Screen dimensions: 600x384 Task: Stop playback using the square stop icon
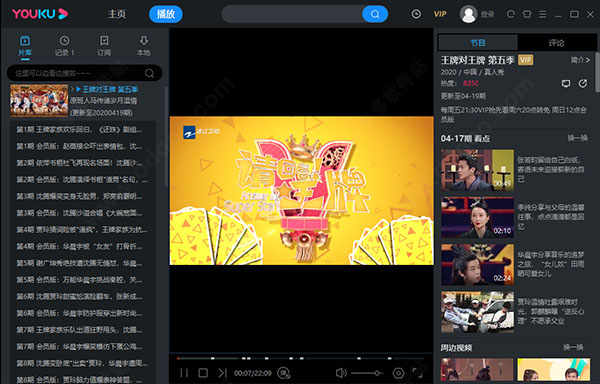(x=203, y=373)
